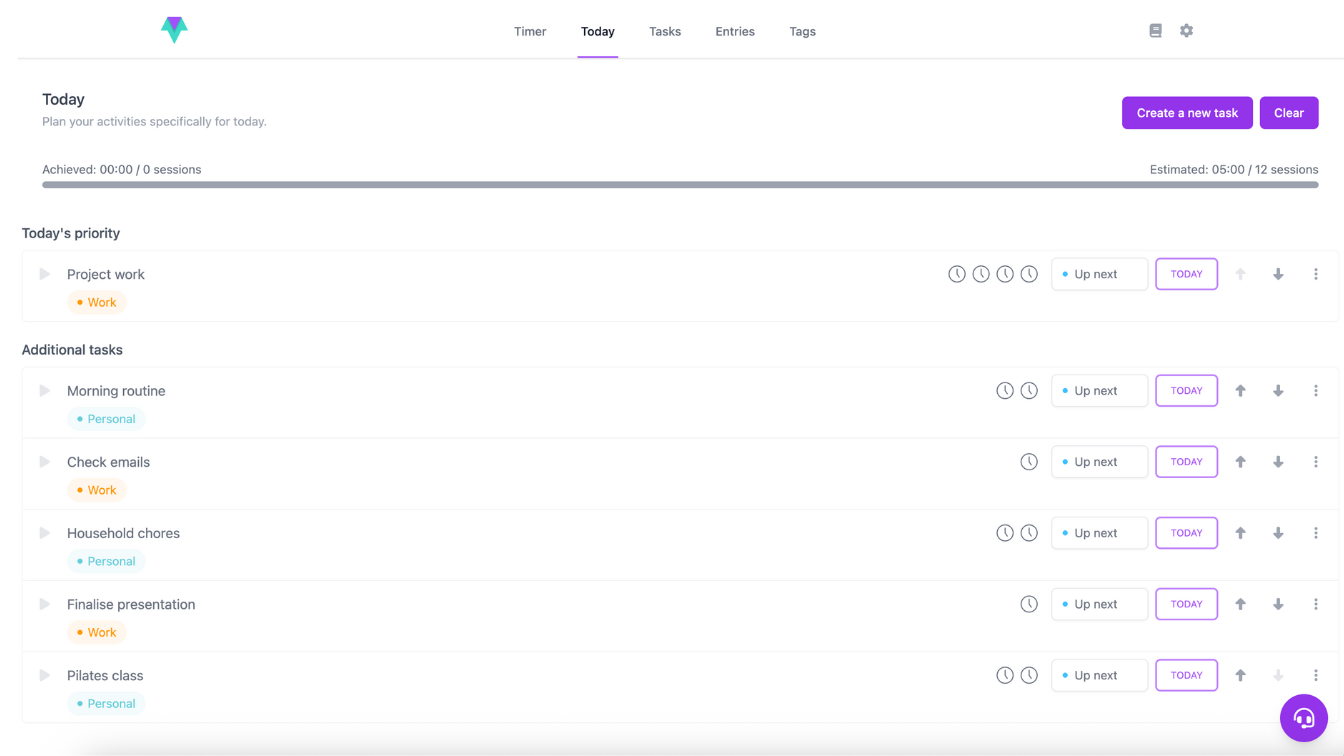Screen dimensions: 1344x756
Task: Open Up next status dropdown for Finalise presentation
Action: (1098, 604)
